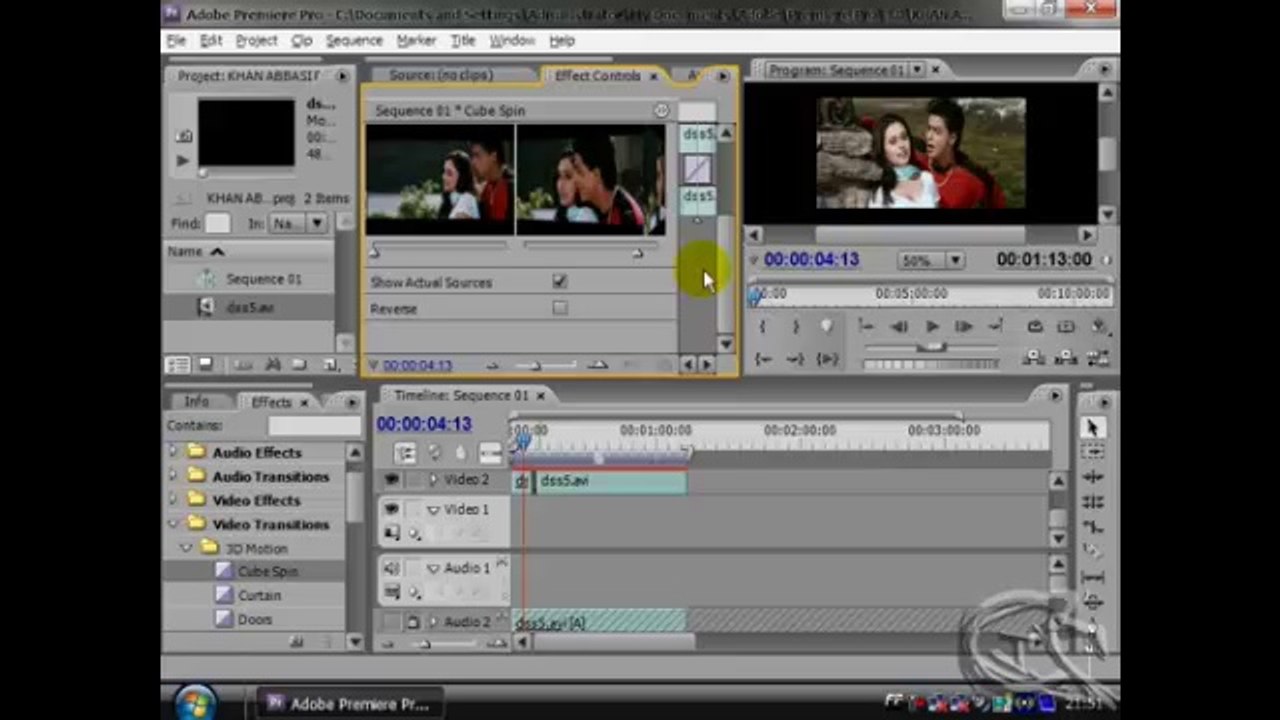Switch to the Info tab
1280x720 pixels.
(196, 402)
